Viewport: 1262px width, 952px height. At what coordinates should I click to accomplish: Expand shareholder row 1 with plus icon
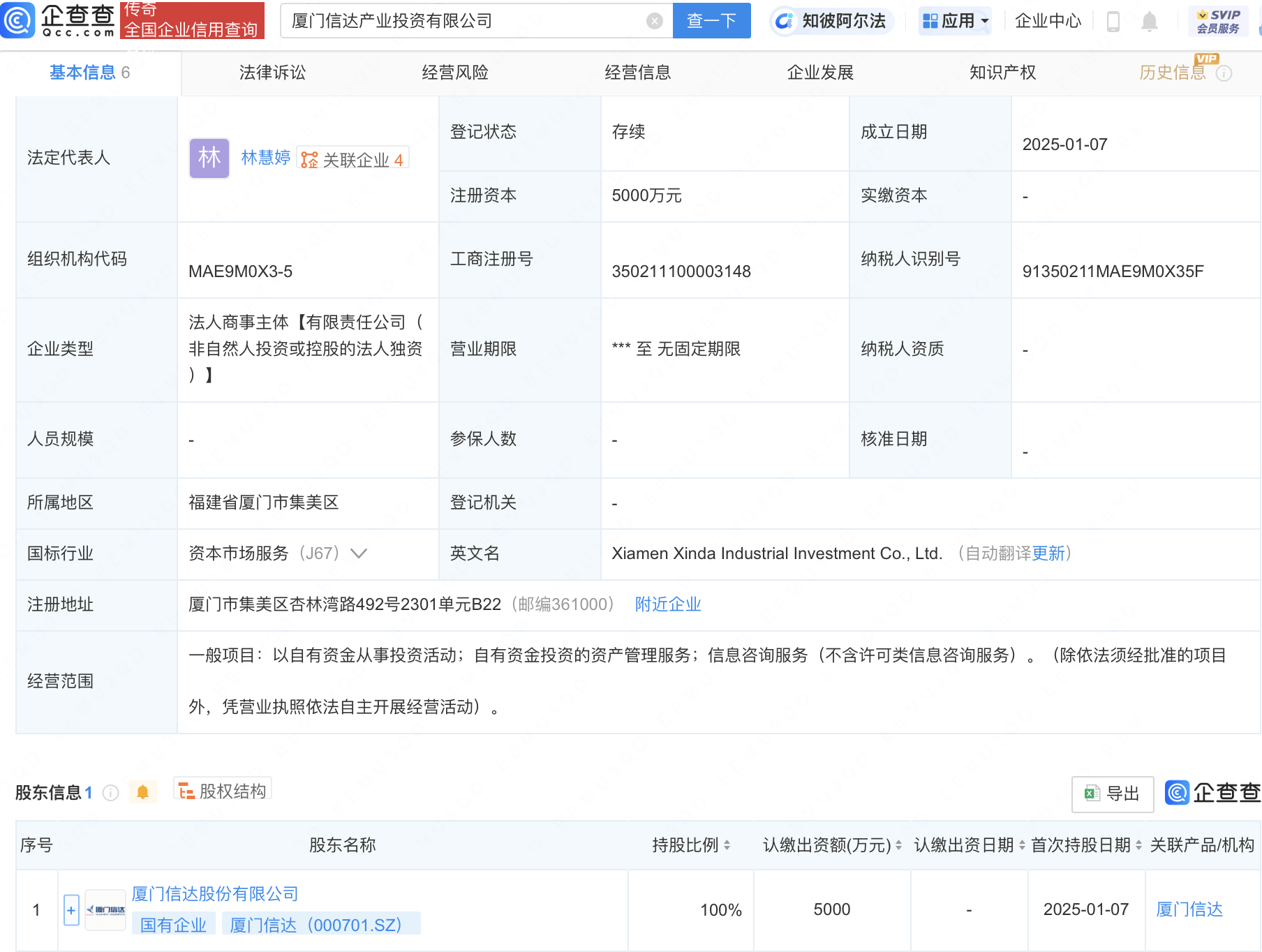click(x=71, y=910)
